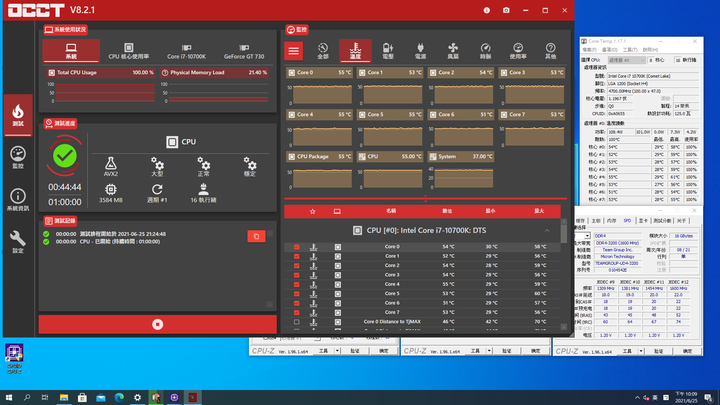Screen dimensions: 720x405
Task: Select the voltage battery sensor category
Action: click(388, 51)
